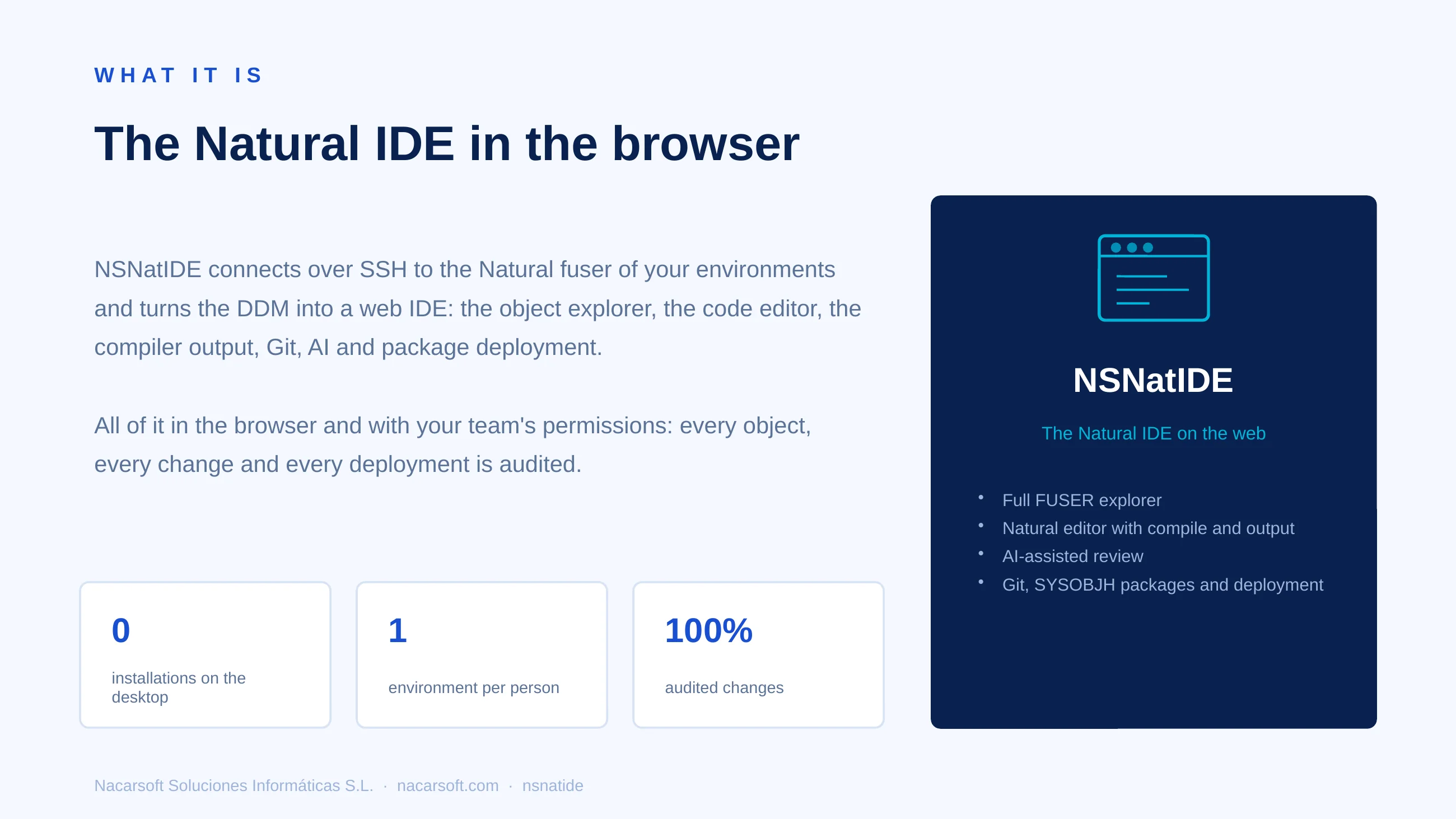Click the paragraph starting 'All of it in the browser'
The image size is (1456, 819).
452,445
